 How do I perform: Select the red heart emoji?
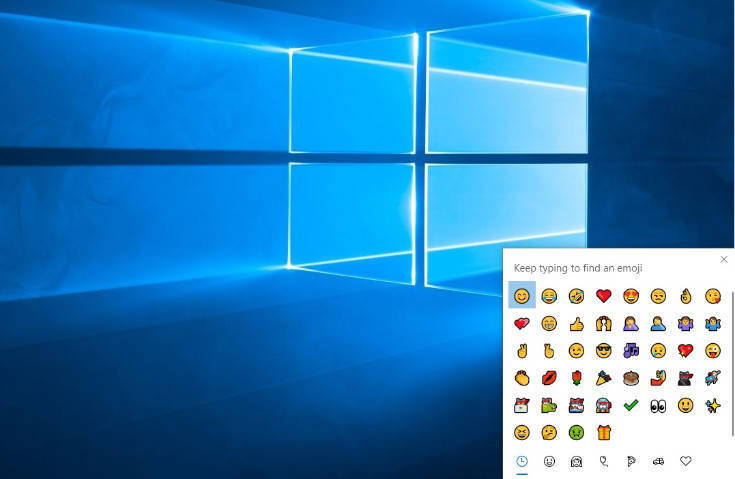click(603, 296)
